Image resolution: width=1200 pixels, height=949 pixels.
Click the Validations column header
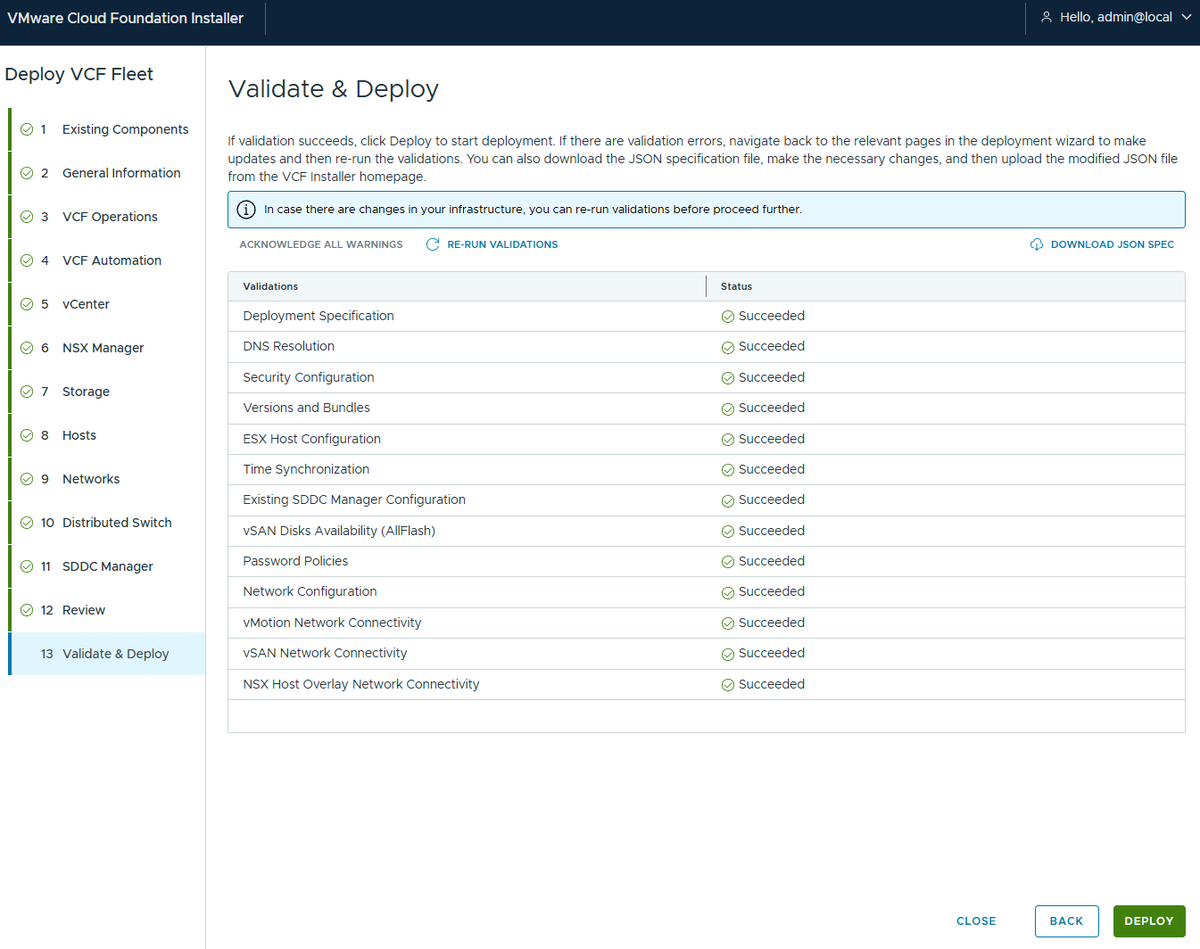pyautogui.click(x=467, y=286)
